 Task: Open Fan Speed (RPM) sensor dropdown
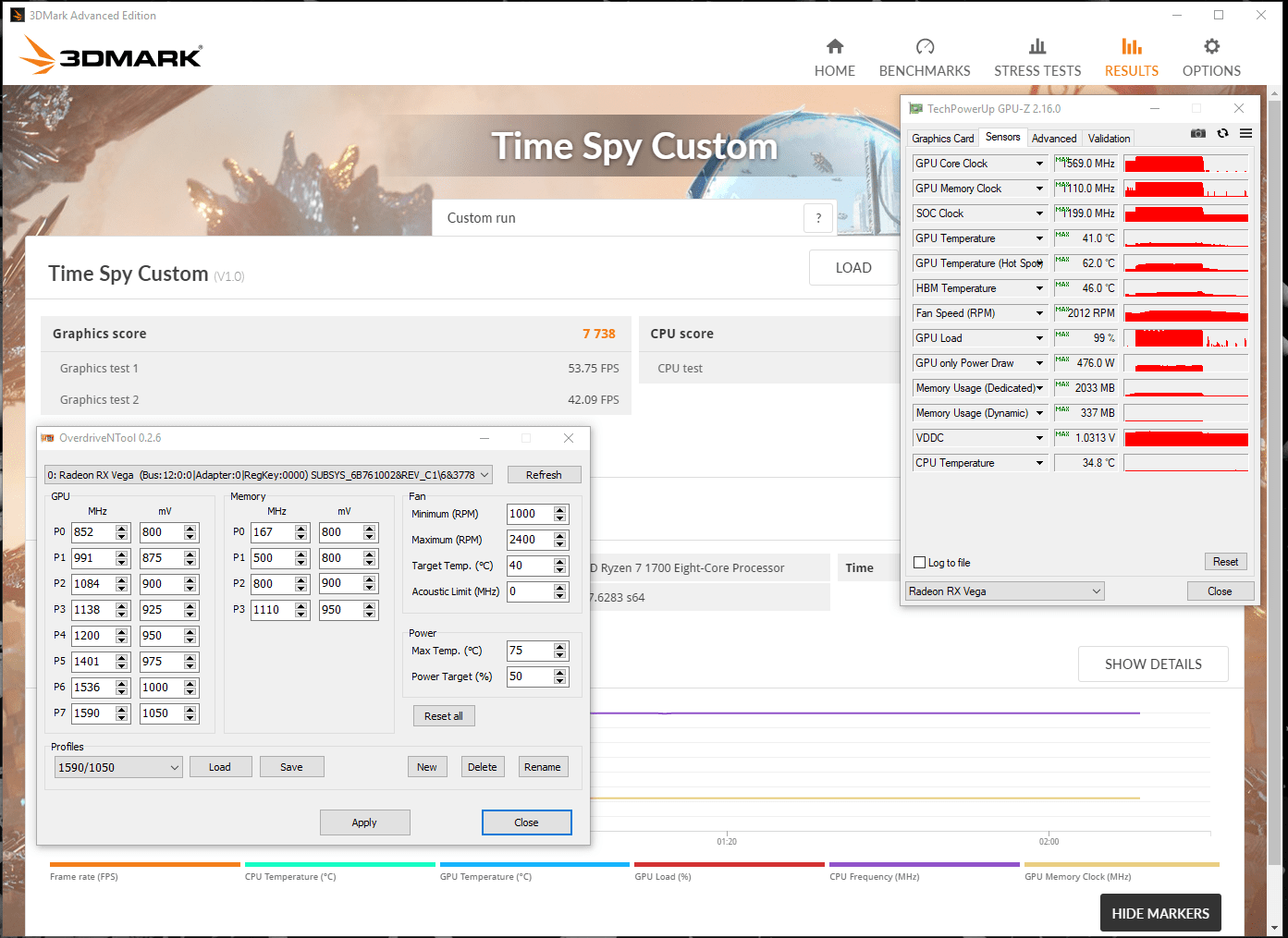tap(1039, 313)
